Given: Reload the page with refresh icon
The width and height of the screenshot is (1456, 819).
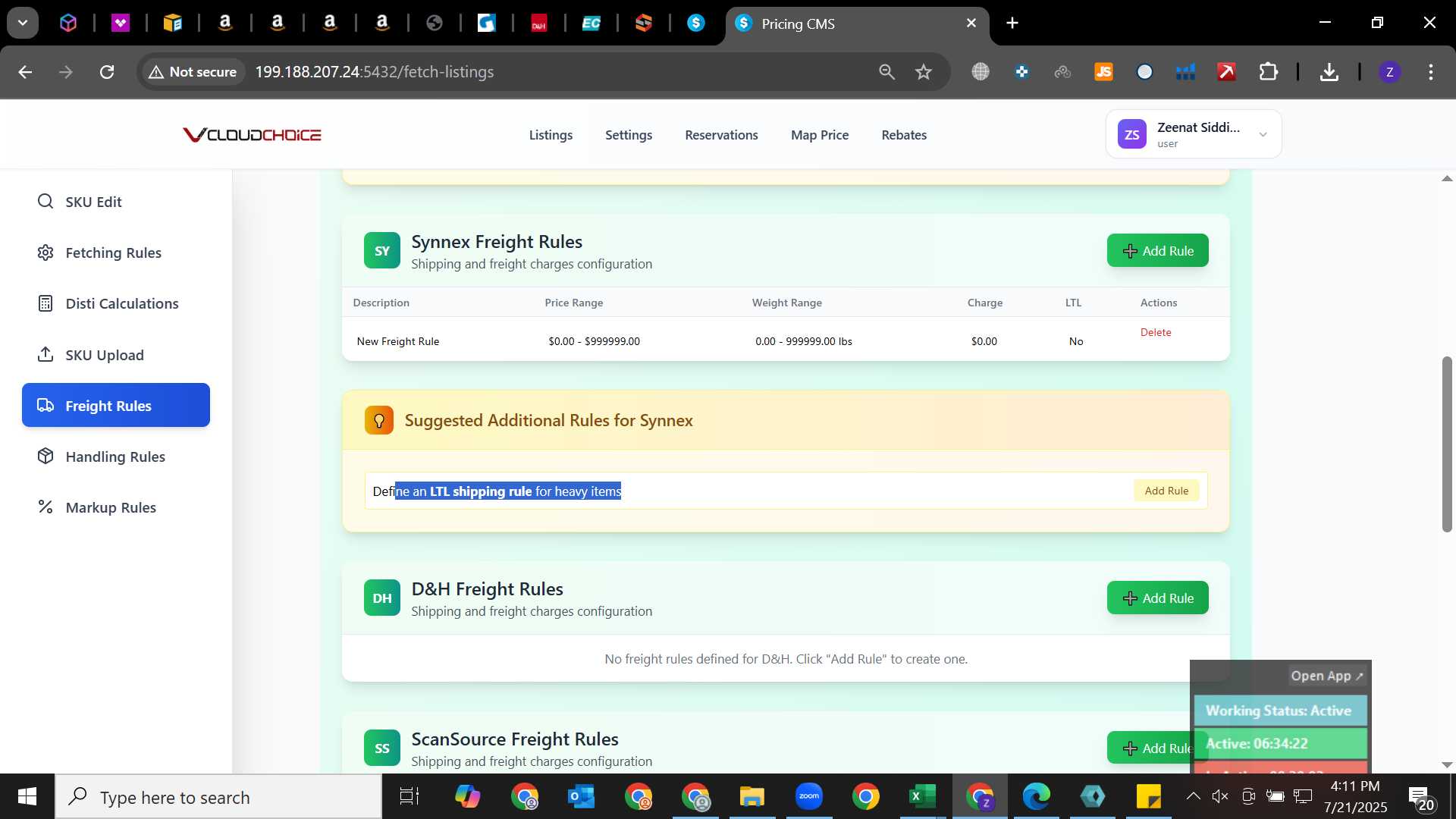Looking at the screenshot, I should click(x=107, y=72).
